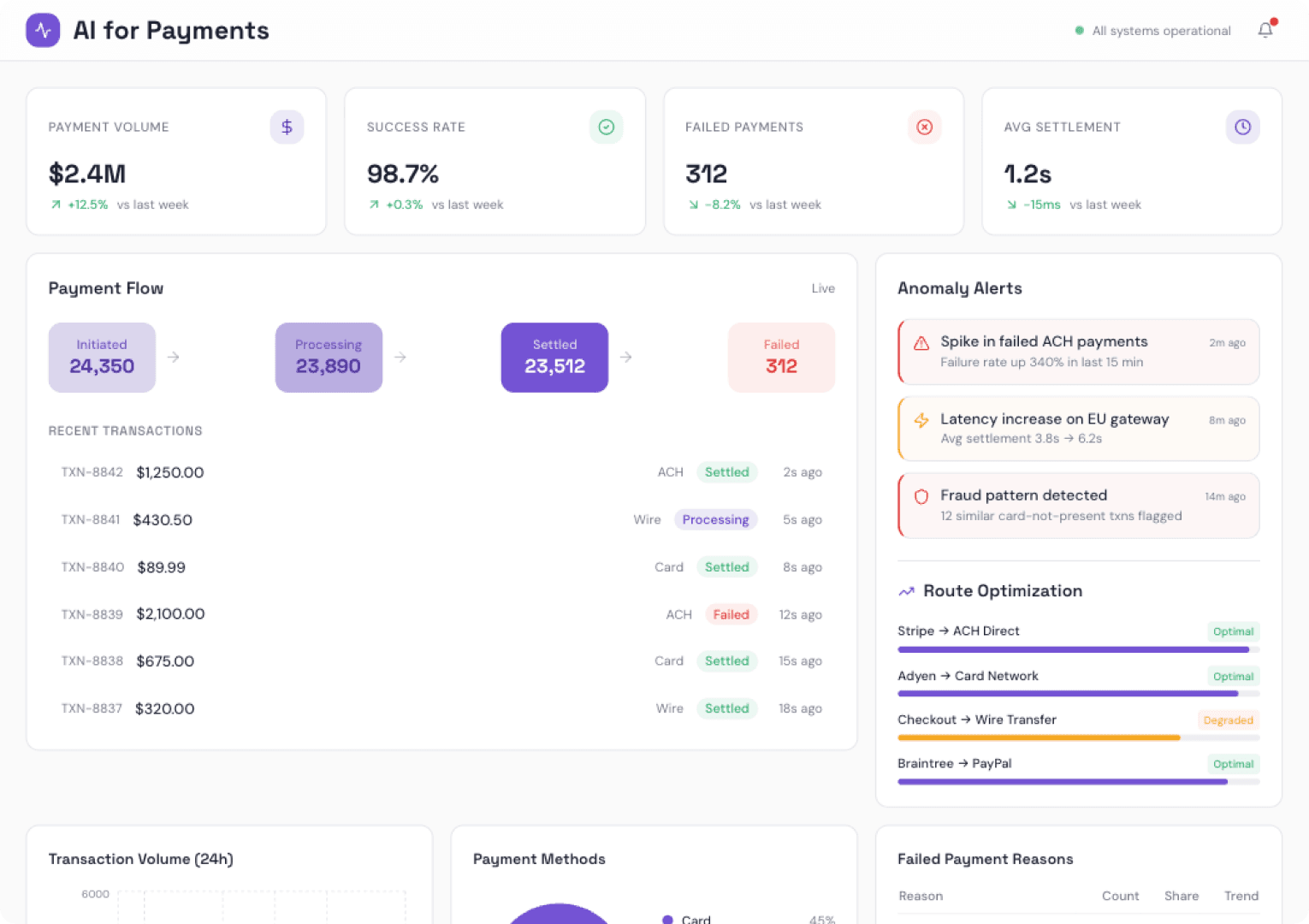Click the Payment Methods donut chart
Screen dimensions: 1309x924
tap(559, 915)
